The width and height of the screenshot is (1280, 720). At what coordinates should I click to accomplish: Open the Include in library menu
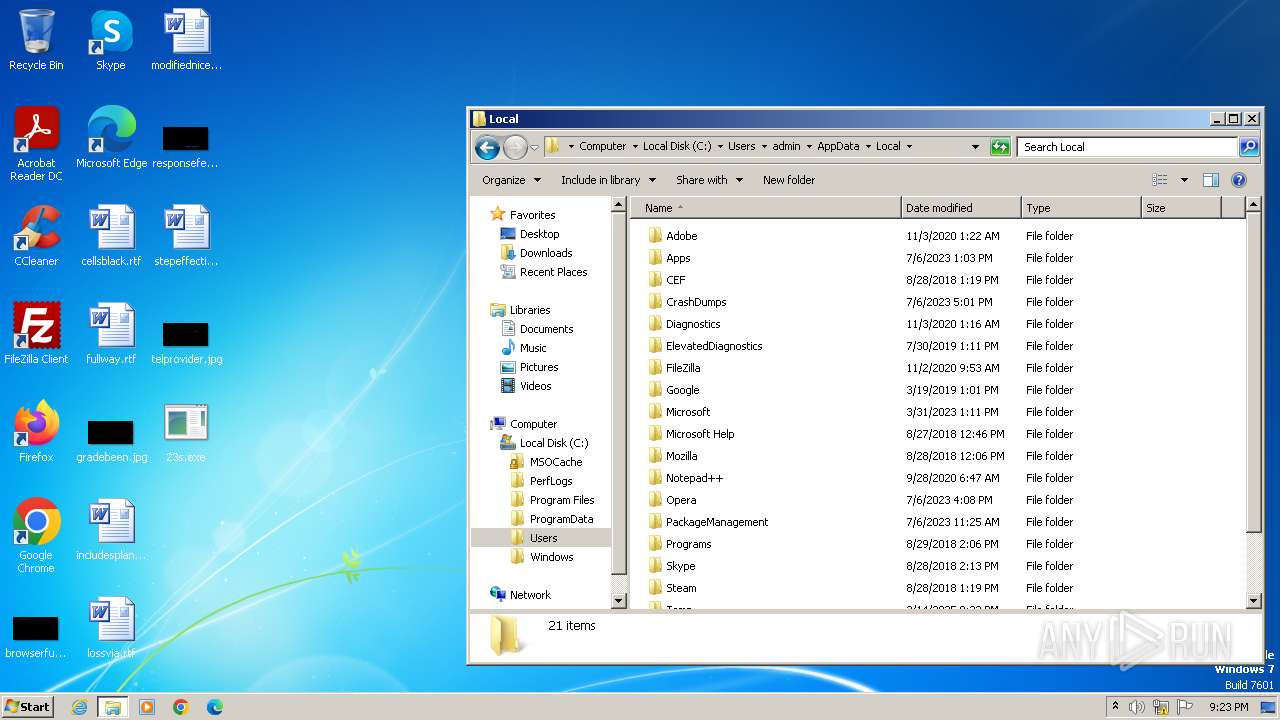(608, 180)
